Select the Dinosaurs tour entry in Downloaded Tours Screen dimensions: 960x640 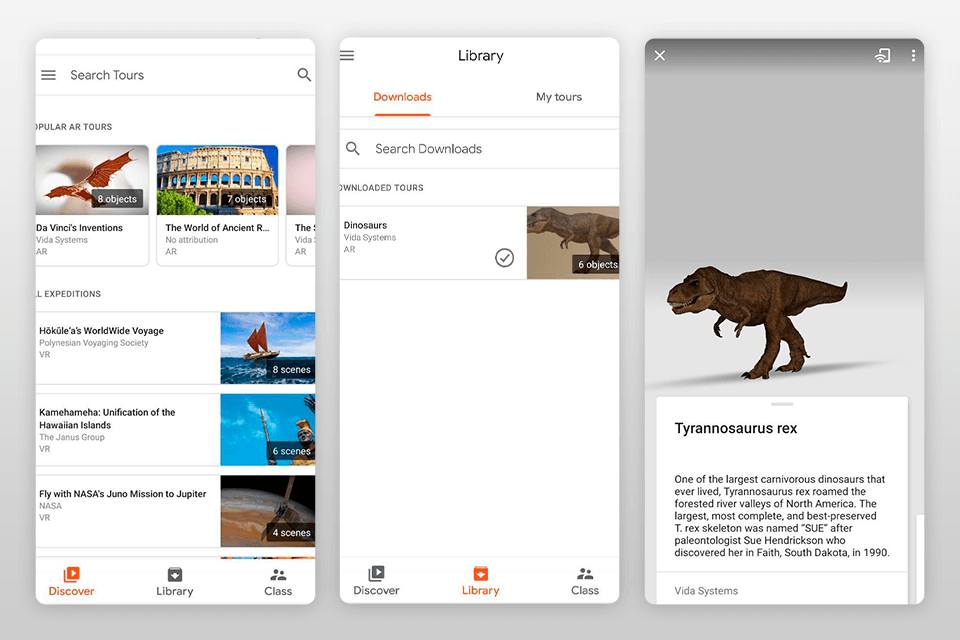point(420,232)
